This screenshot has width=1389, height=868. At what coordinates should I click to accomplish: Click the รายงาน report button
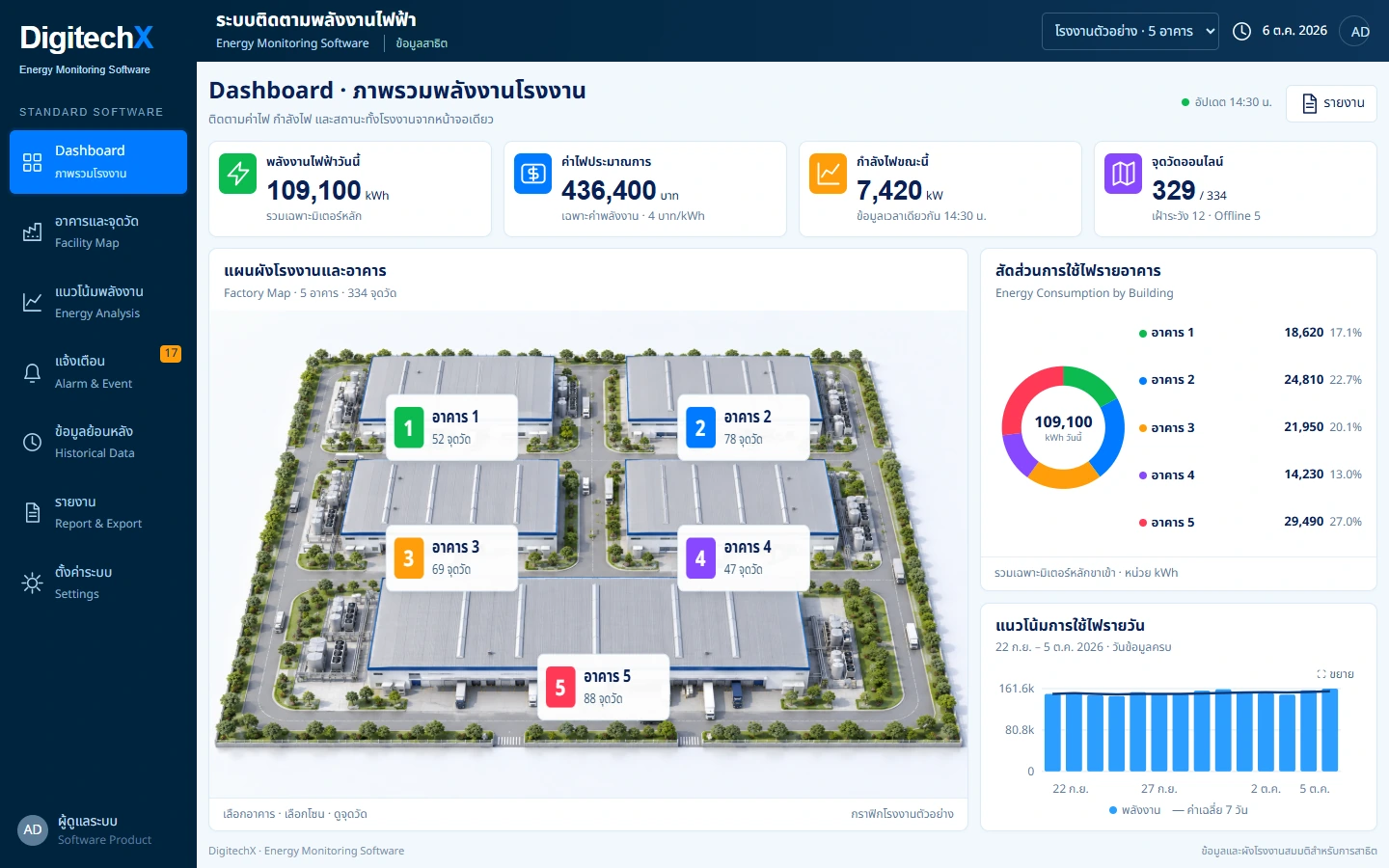[x=1331, y=103]
